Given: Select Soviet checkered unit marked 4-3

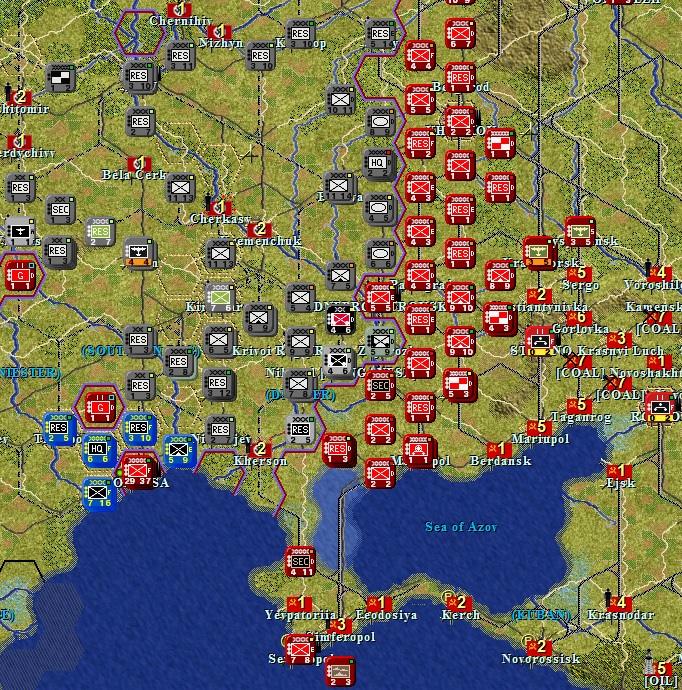Looking at the screenshot, I should 499,320.
